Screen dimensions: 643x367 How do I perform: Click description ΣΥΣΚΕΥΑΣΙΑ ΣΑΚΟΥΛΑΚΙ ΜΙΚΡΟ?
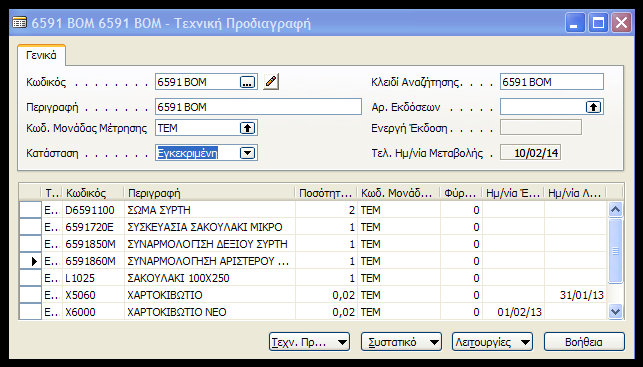tap(210, 227)
